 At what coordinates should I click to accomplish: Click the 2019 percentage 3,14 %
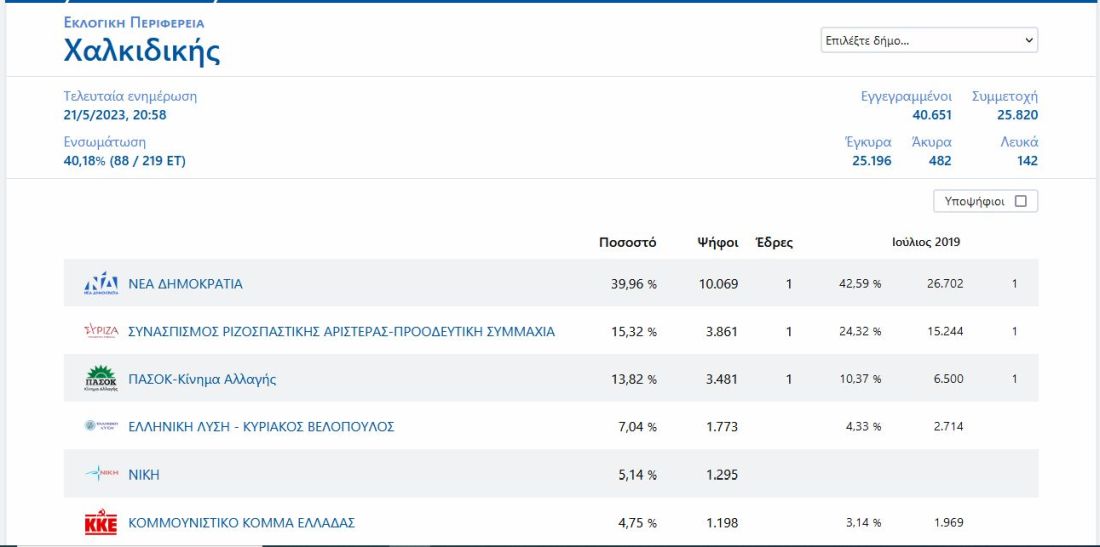pos(864,522)
